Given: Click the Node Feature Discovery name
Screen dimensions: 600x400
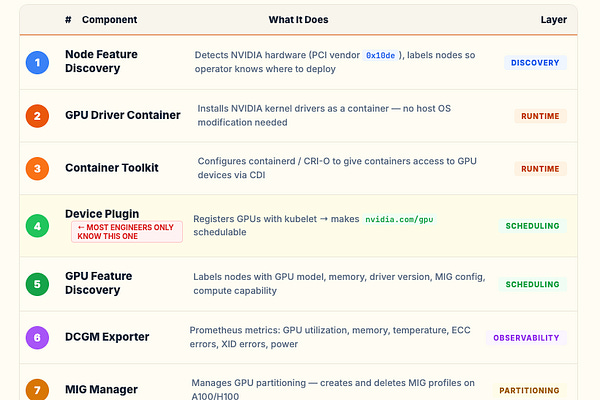Looking at the screenshot, I should pyautogui.click(x=101, y=61).
